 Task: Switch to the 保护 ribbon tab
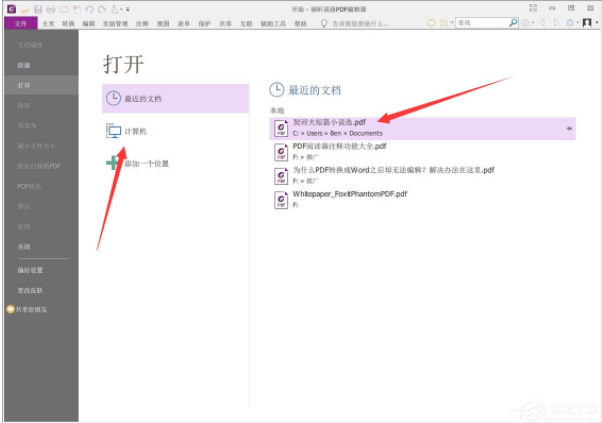click(x=204, y=24)
